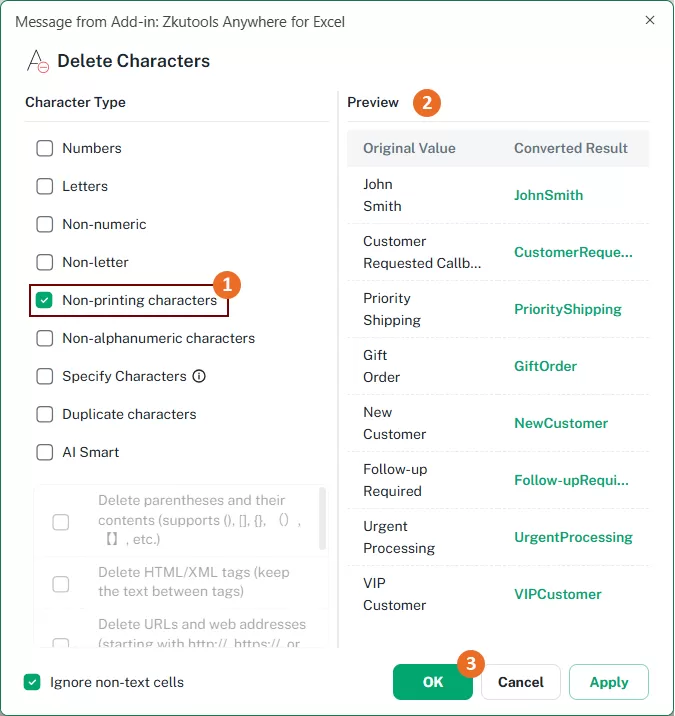Select the Follow-upRequi... converted result
This screenshot has width=675, height=716.
tap(571, 480)
